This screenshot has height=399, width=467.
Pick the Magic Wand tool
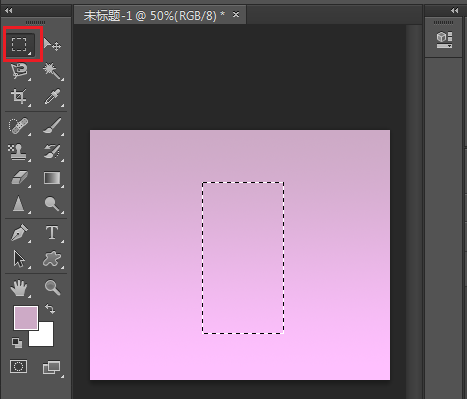tap(53, 71)
